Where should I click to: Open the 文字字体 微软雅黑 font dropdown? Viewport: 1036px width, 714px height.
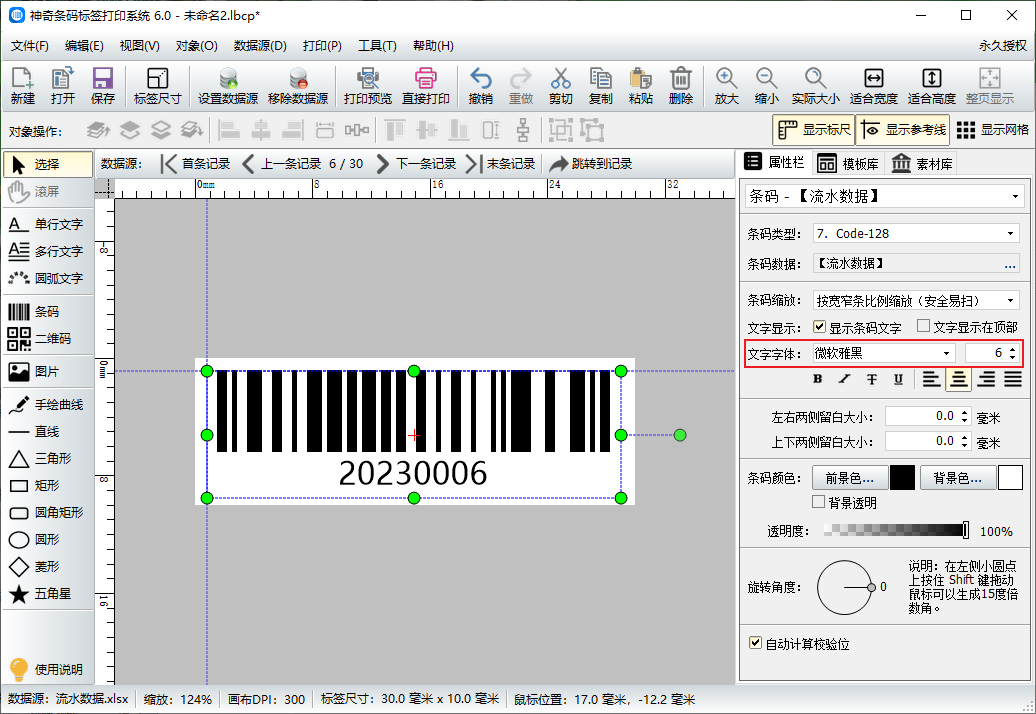click(x=946, y=353)
